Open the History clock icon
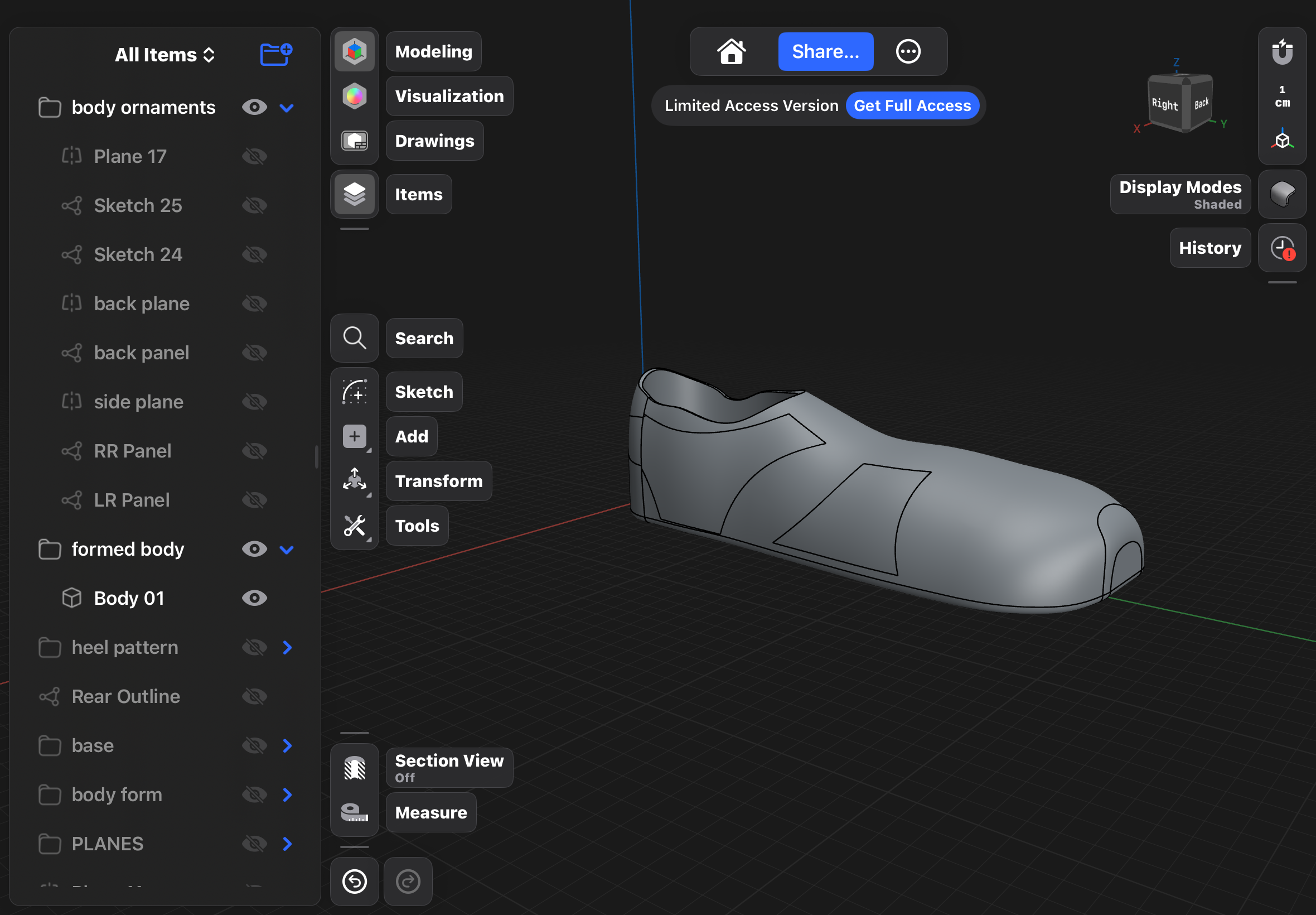Image resolution: width=1316 pixels, height=915 pixels. point(1281,248)
